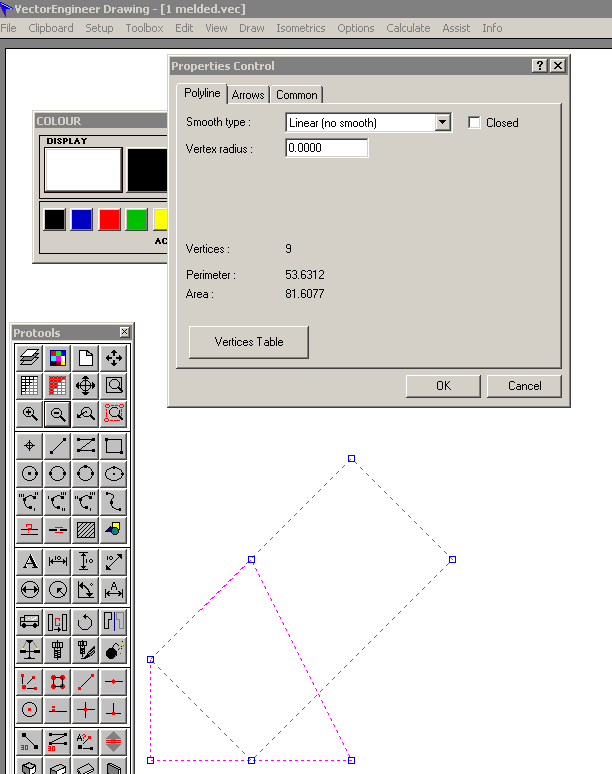Pick the blue colour swatch
The image size is (612, 774).
point(81,220)
